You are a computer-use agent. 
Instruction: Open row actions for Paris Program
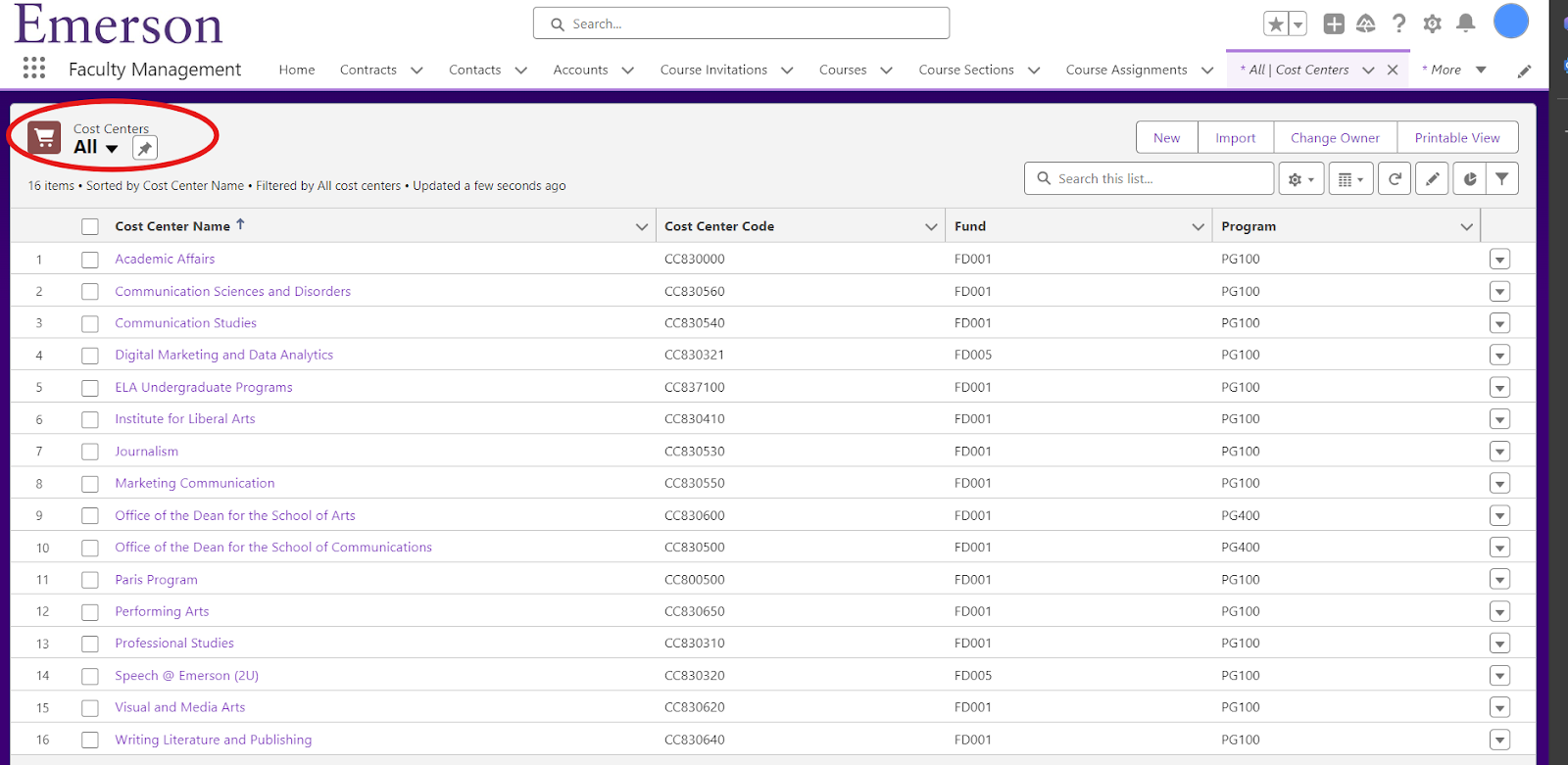1499,580
